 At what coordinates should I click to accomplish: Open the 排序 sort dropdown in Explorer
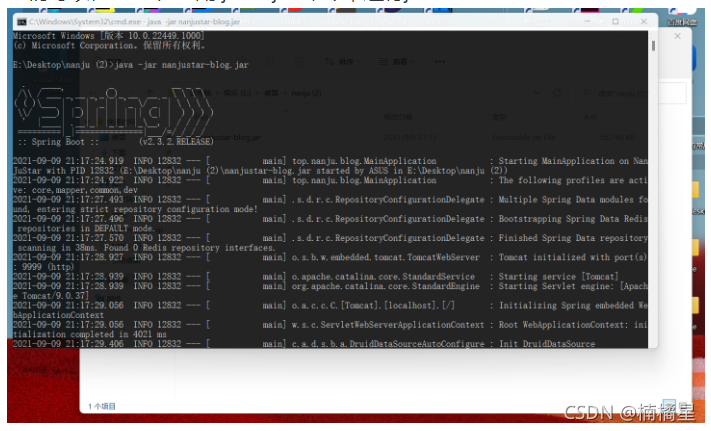[343, 62]
